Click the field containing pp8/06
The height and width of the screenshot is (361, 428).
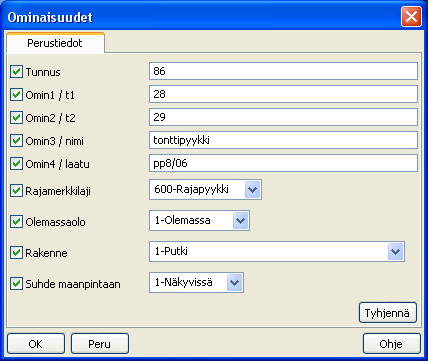(x=283, y=163)
